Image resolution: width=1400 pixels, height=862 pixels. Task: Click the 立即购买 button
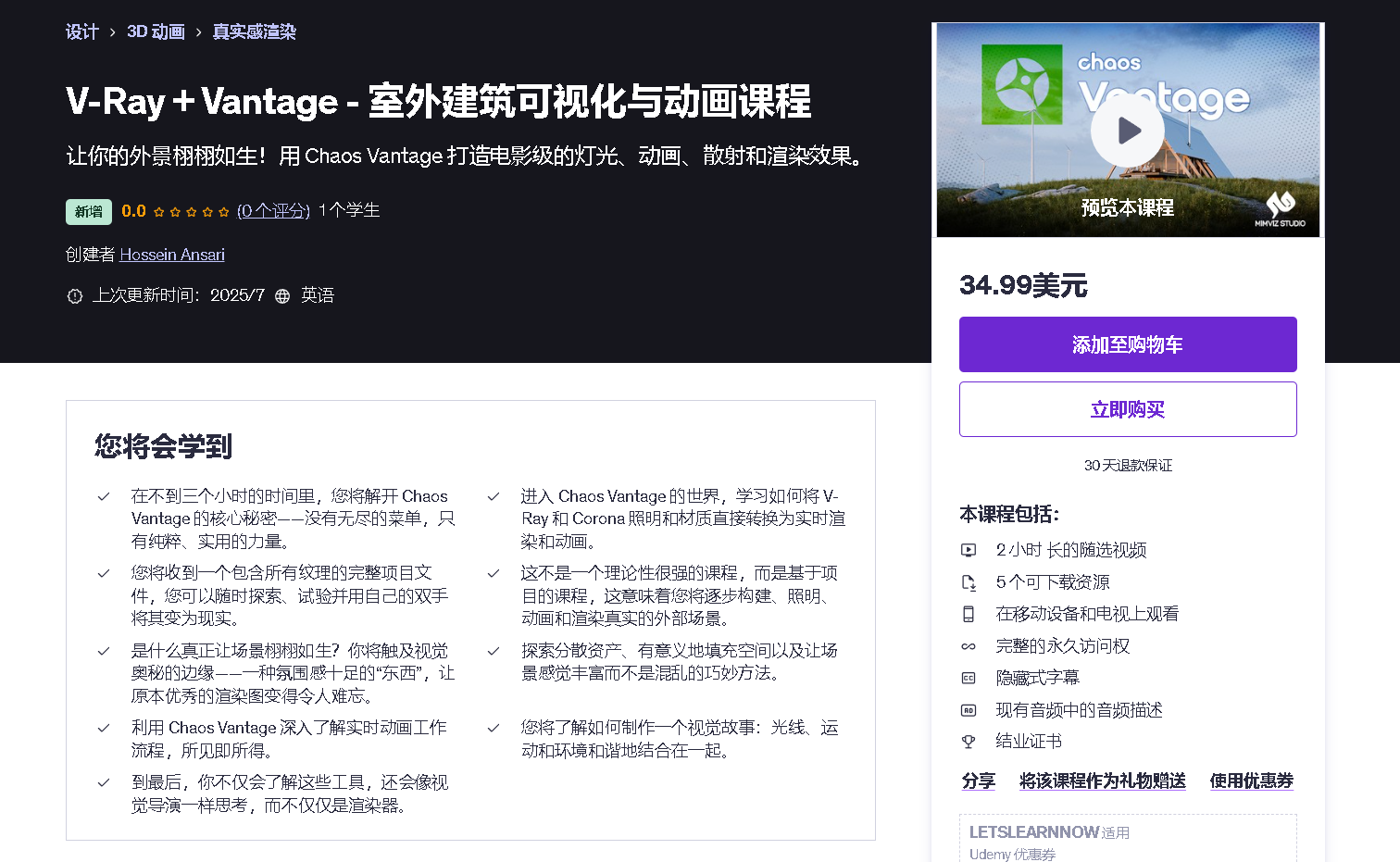[x=1128, y=409]
